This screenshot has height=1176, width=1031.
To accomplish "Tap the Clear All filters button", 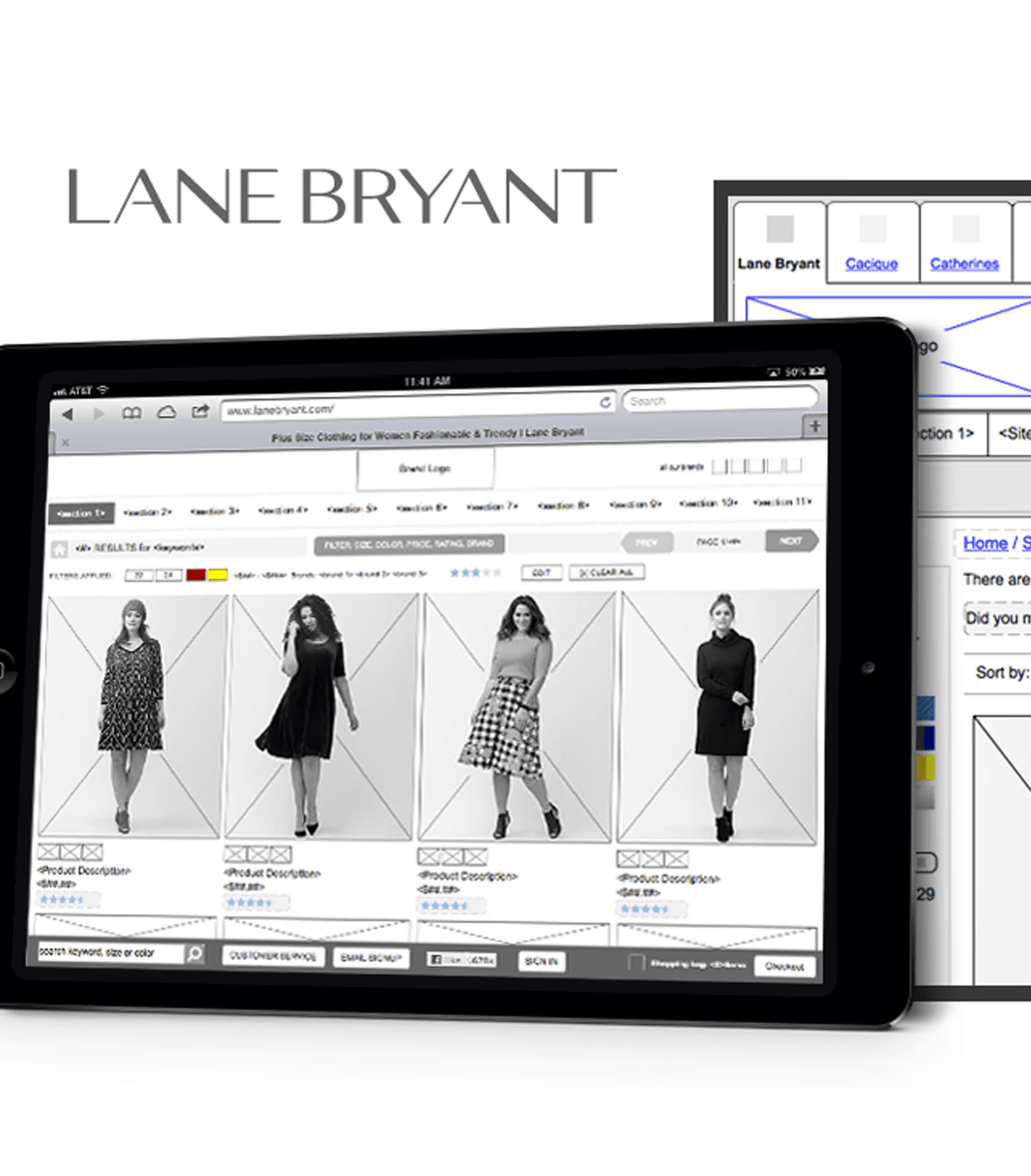I will click(x=608, y=572).
